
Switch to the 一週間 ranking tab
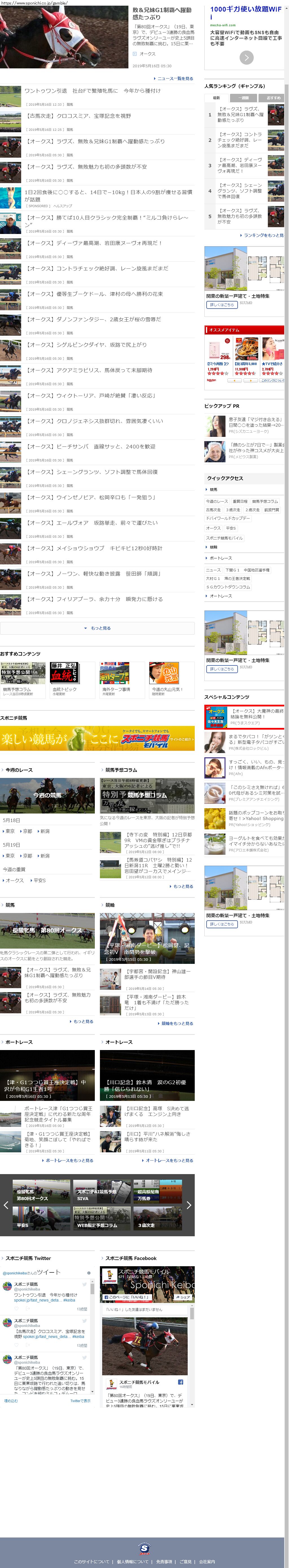click(243, 98)
